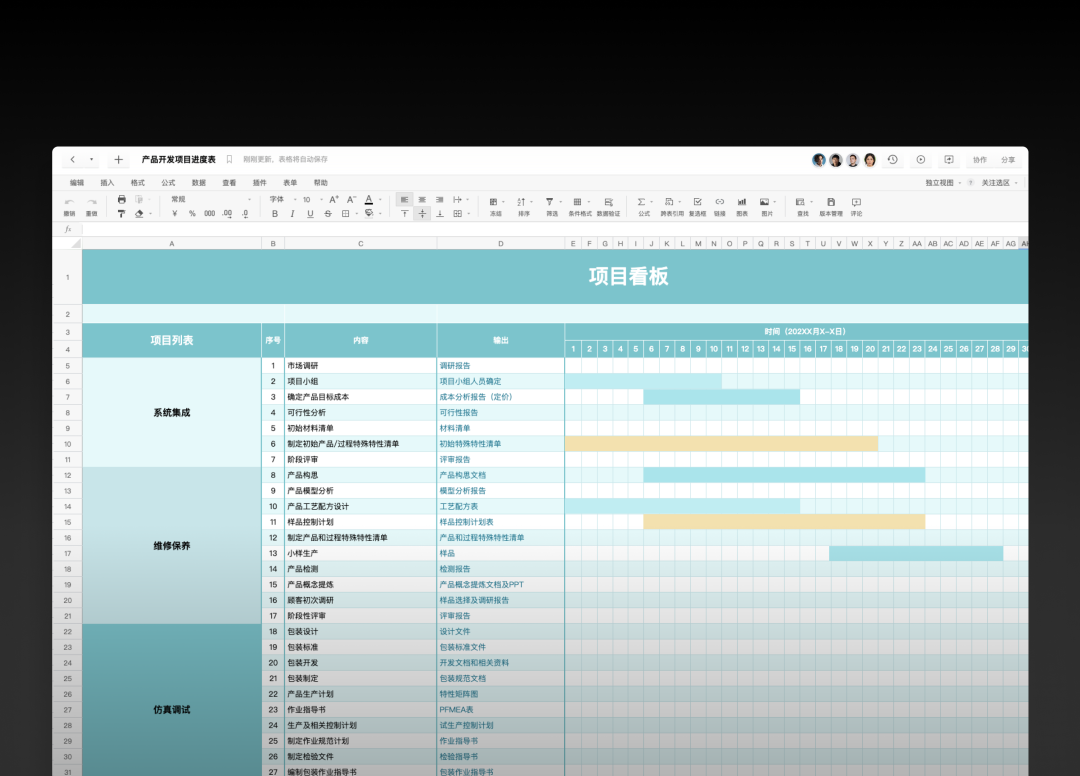
Task: Click the 协作 button
Action: (979, 160)
